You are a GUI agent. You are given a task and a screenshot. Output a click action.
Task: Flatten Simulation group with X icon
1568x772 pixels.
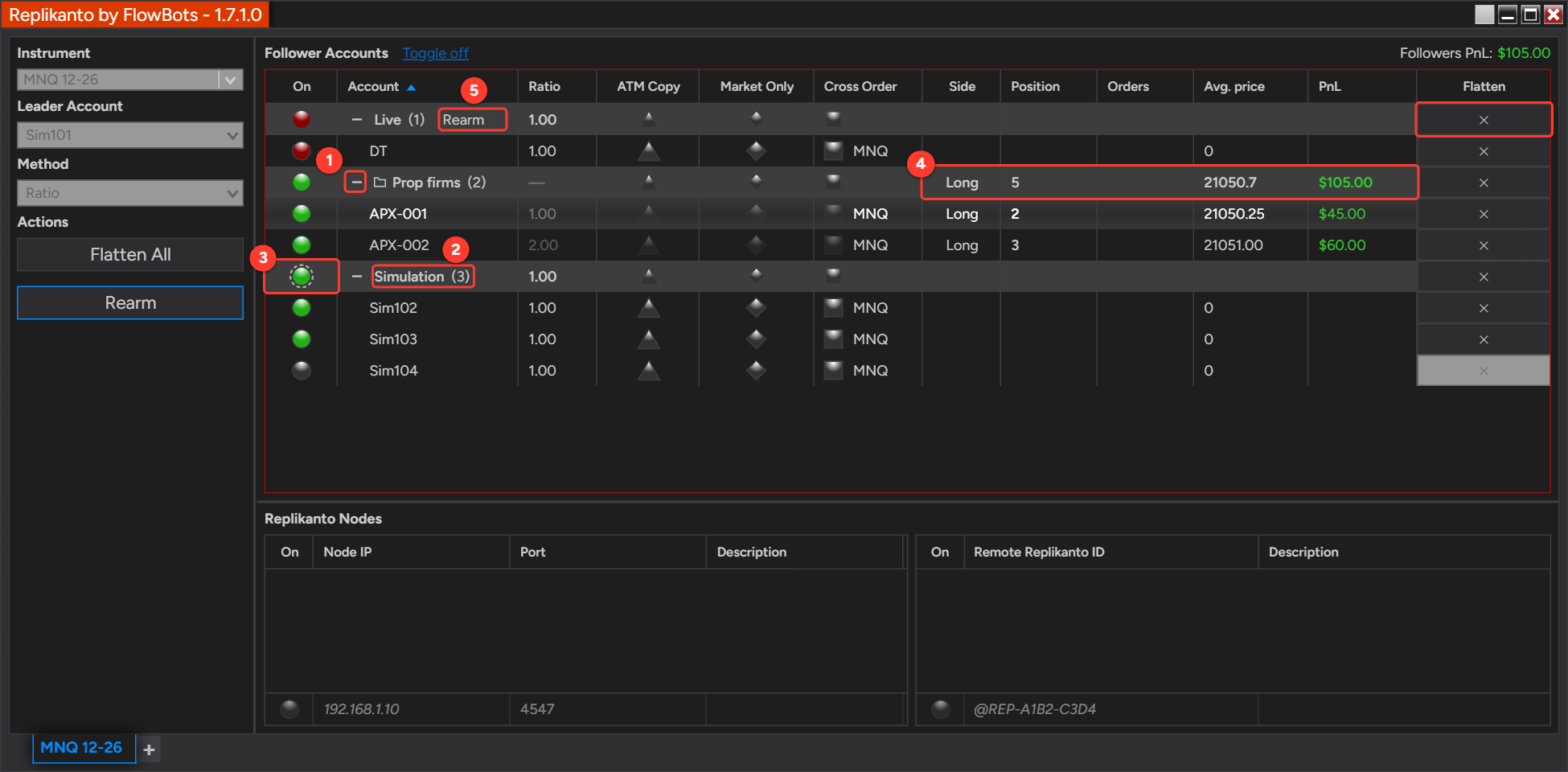[1484, 277]
